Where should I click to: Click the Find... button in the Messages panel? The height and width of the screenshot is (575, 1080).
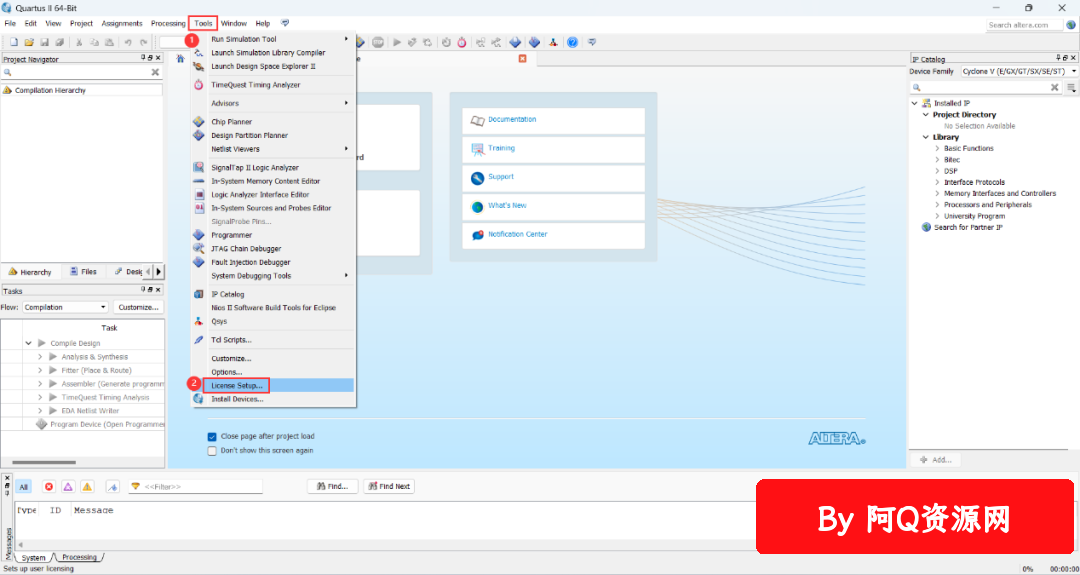click(333, 486)
